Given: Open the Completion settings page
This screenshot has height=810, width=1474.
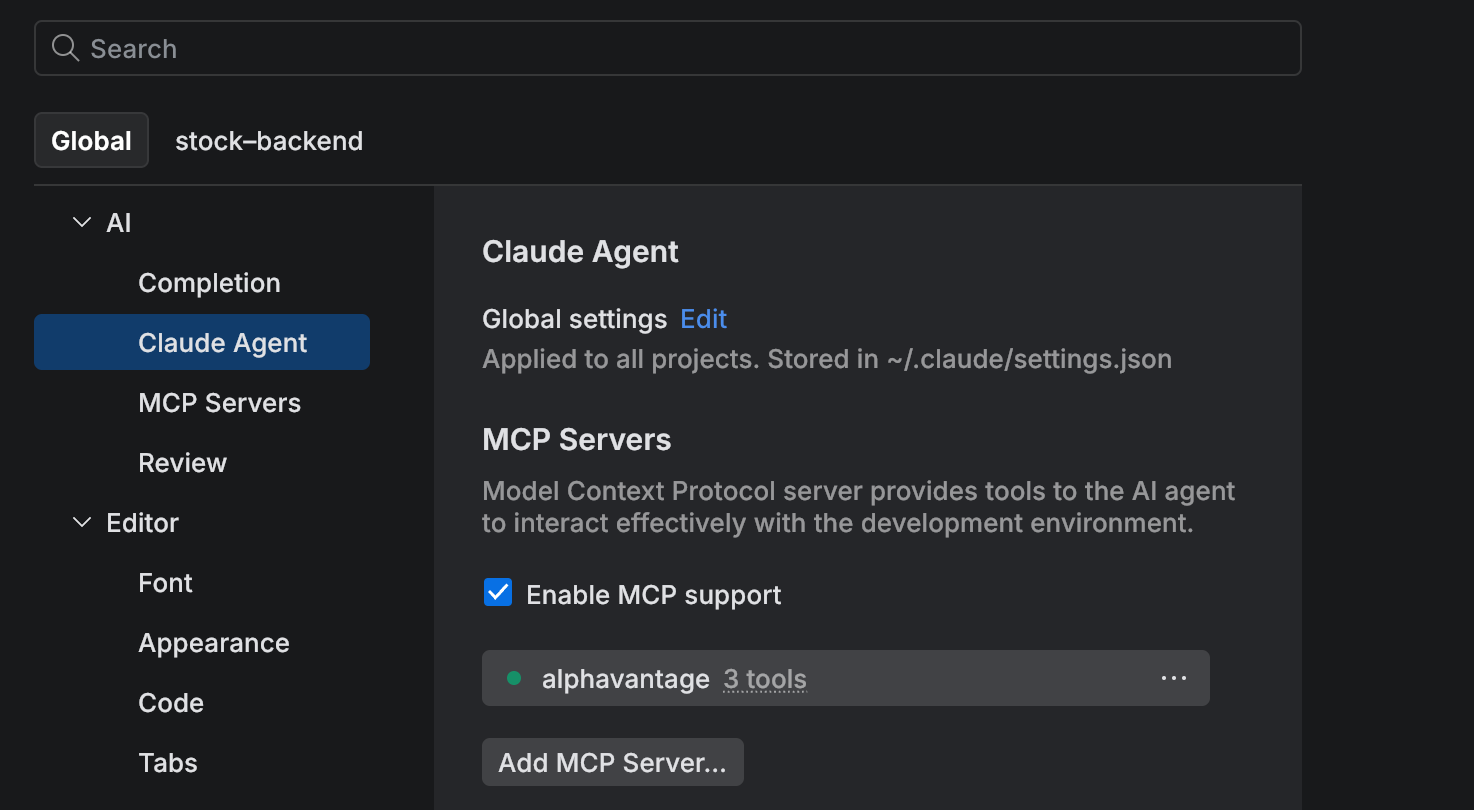Looking at the screenshot, I should [209, 283].
